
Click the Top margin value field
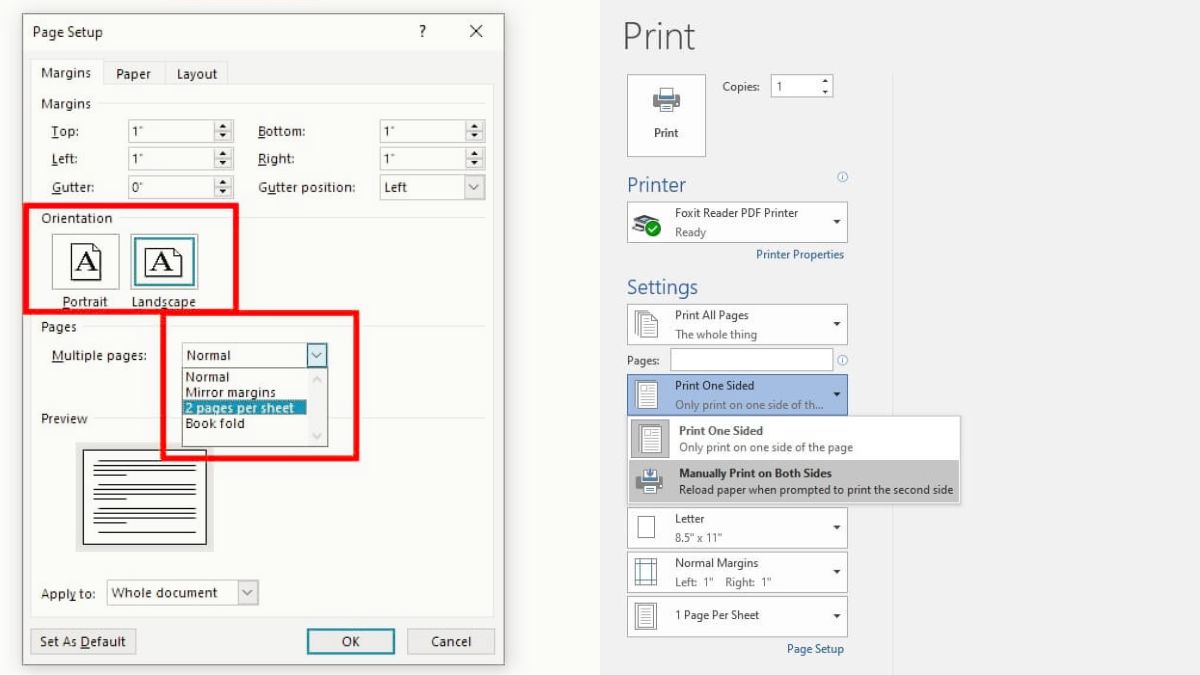(x=171, y=131)
